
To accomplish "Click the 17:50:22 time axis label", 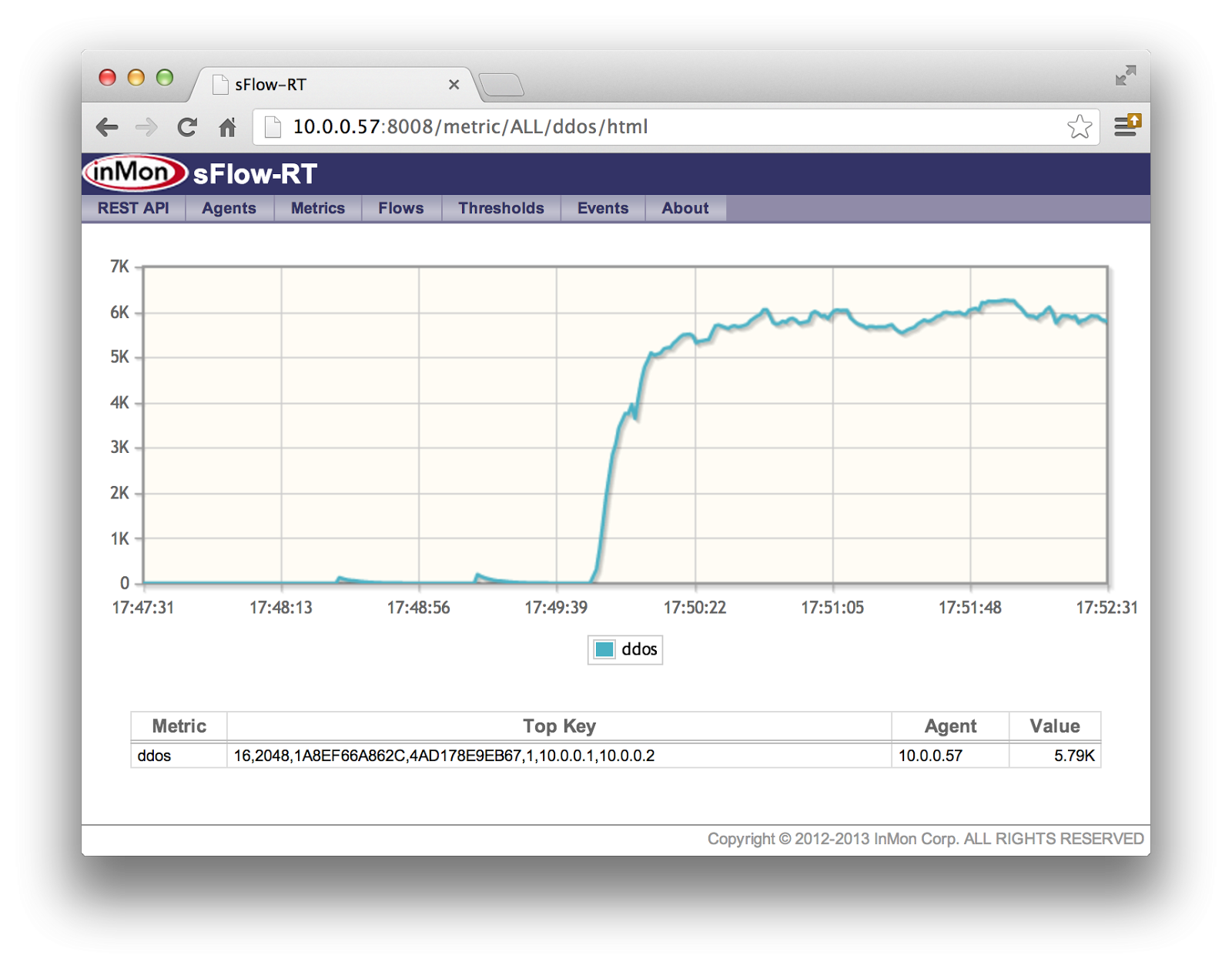I will click(695, 608).
